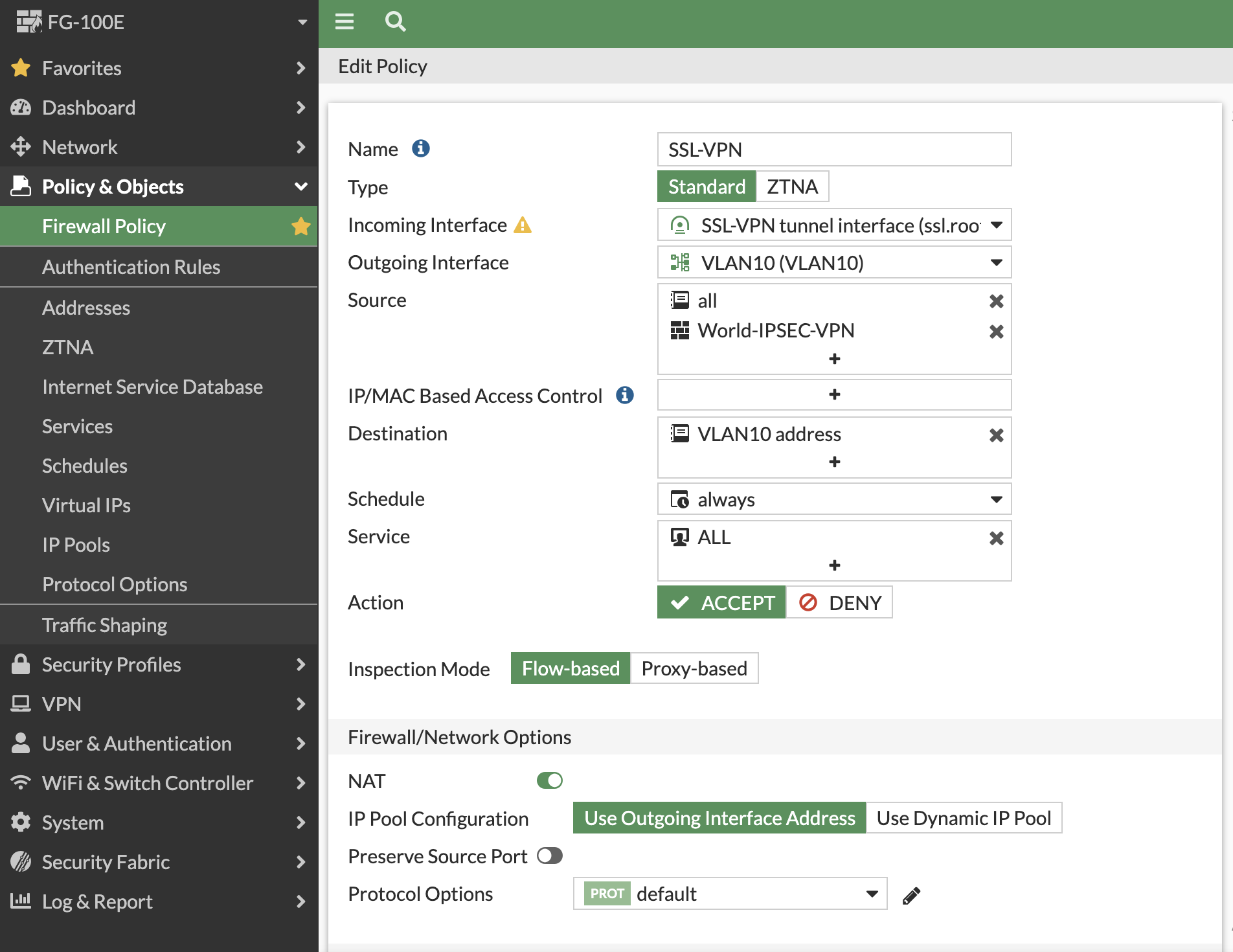Open the search magnifier icon
This screenshot has width=1233, height=952.
click(395, 22)
